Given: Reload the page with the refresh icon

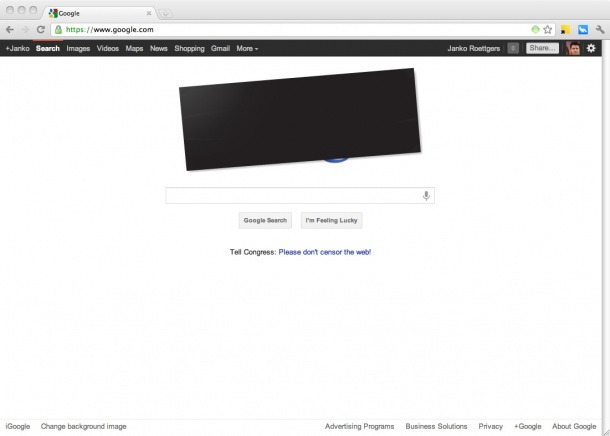Looking at the screenshot, I should pyautogui.click(x=40, y=30).
